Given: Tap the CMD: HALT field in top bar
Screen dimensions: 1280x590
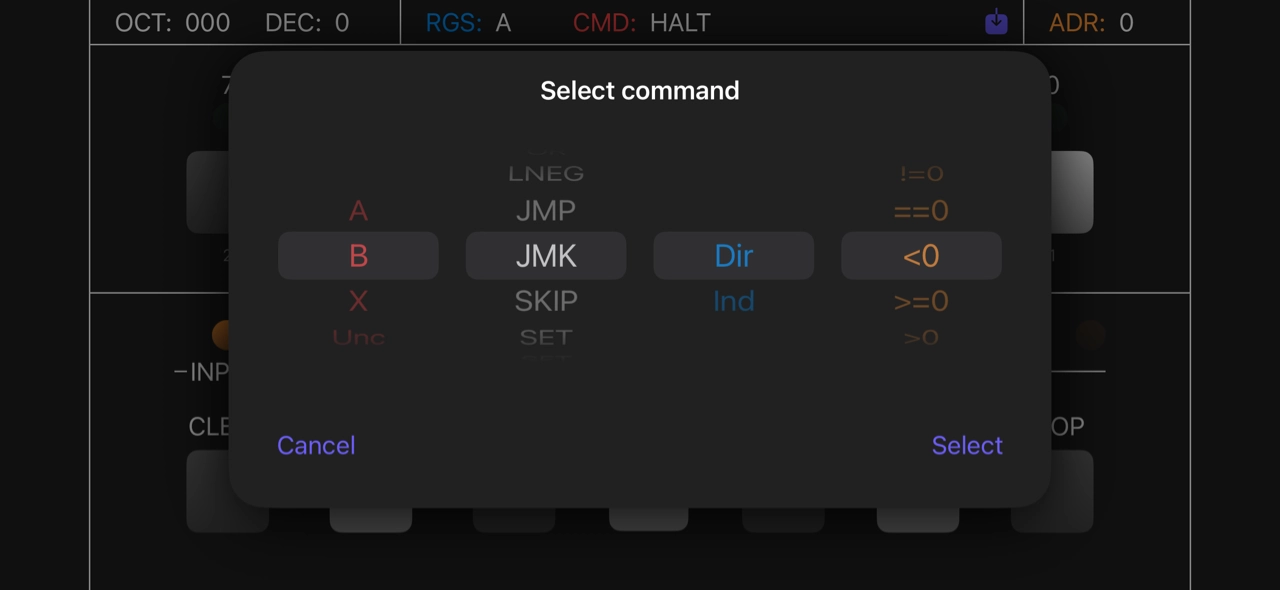Looking at the screenshot, I should click(641, 23).
